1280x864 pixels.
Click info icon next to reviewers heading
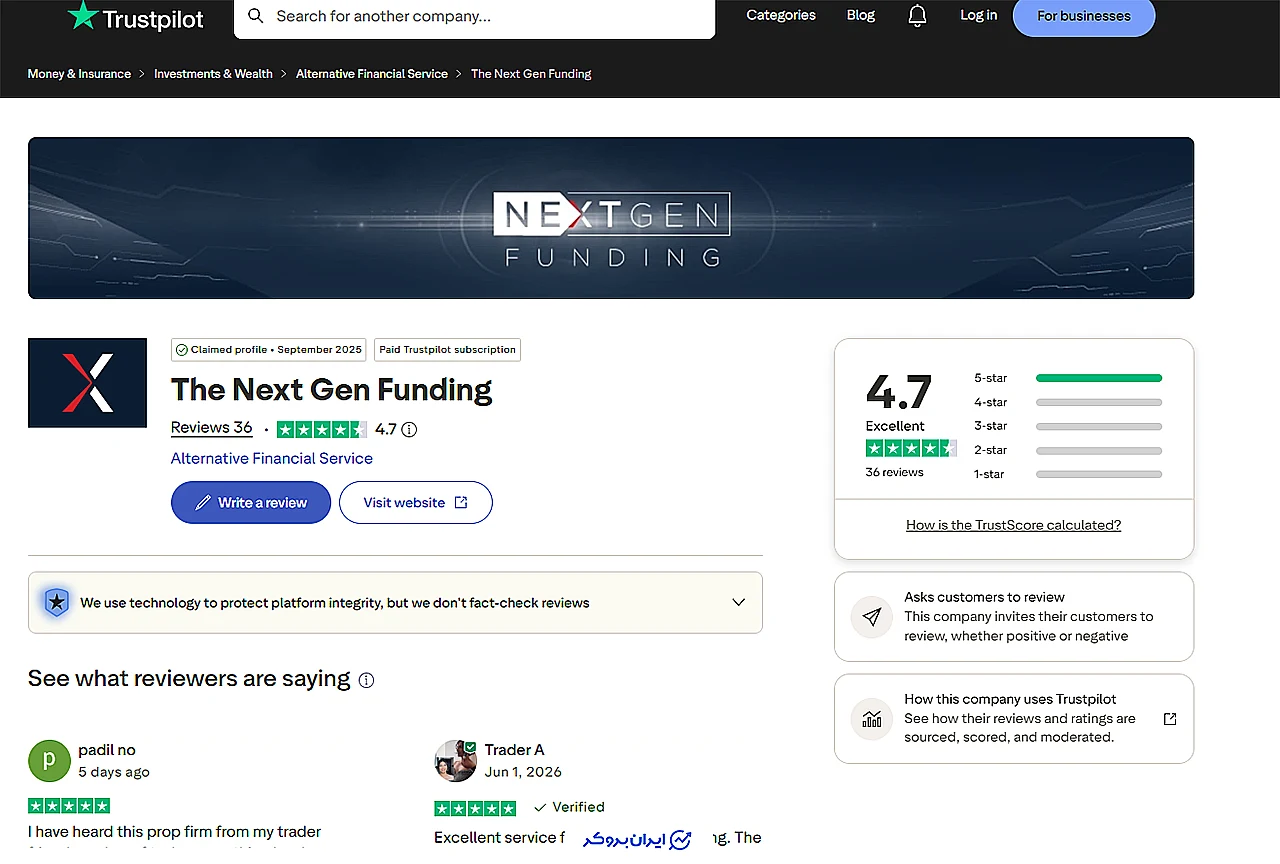click(x=366, y=680)
